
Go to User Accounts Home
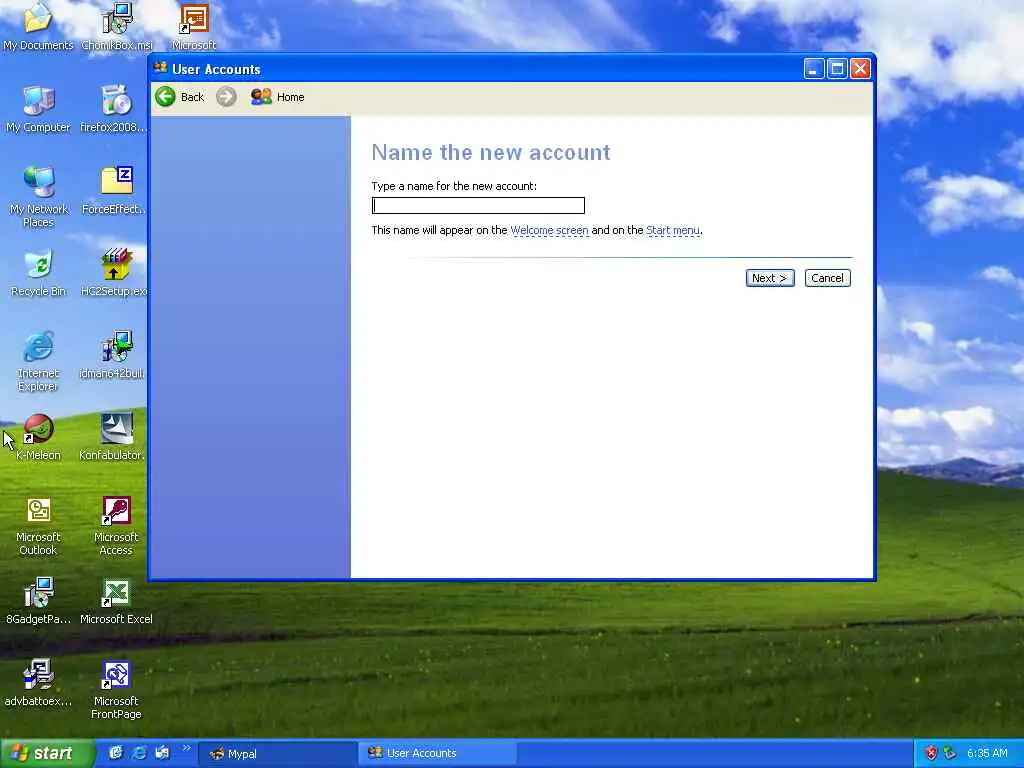pos(278,97)
